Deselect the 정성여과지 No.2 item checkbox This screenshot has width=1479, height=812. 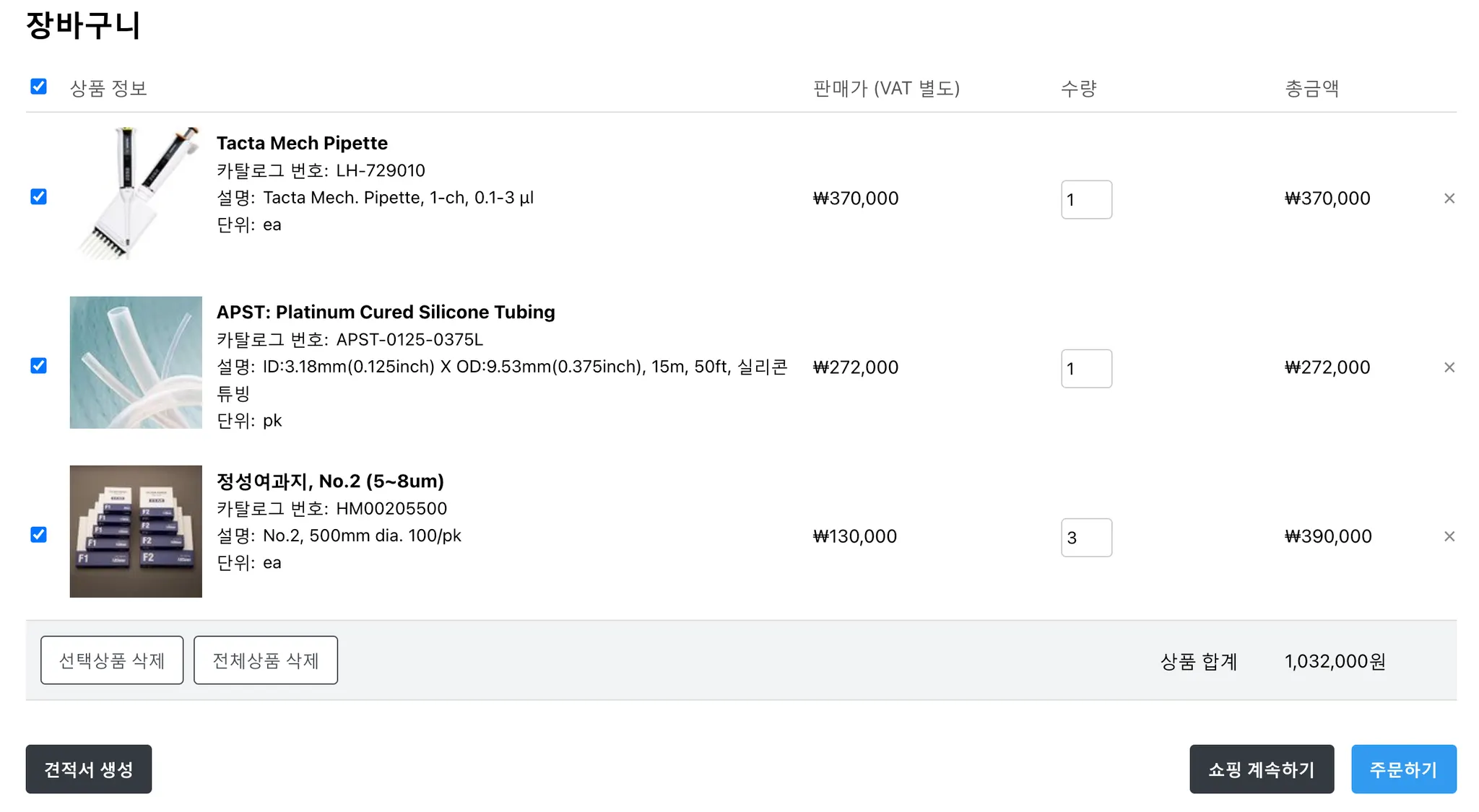pos(39,535)
